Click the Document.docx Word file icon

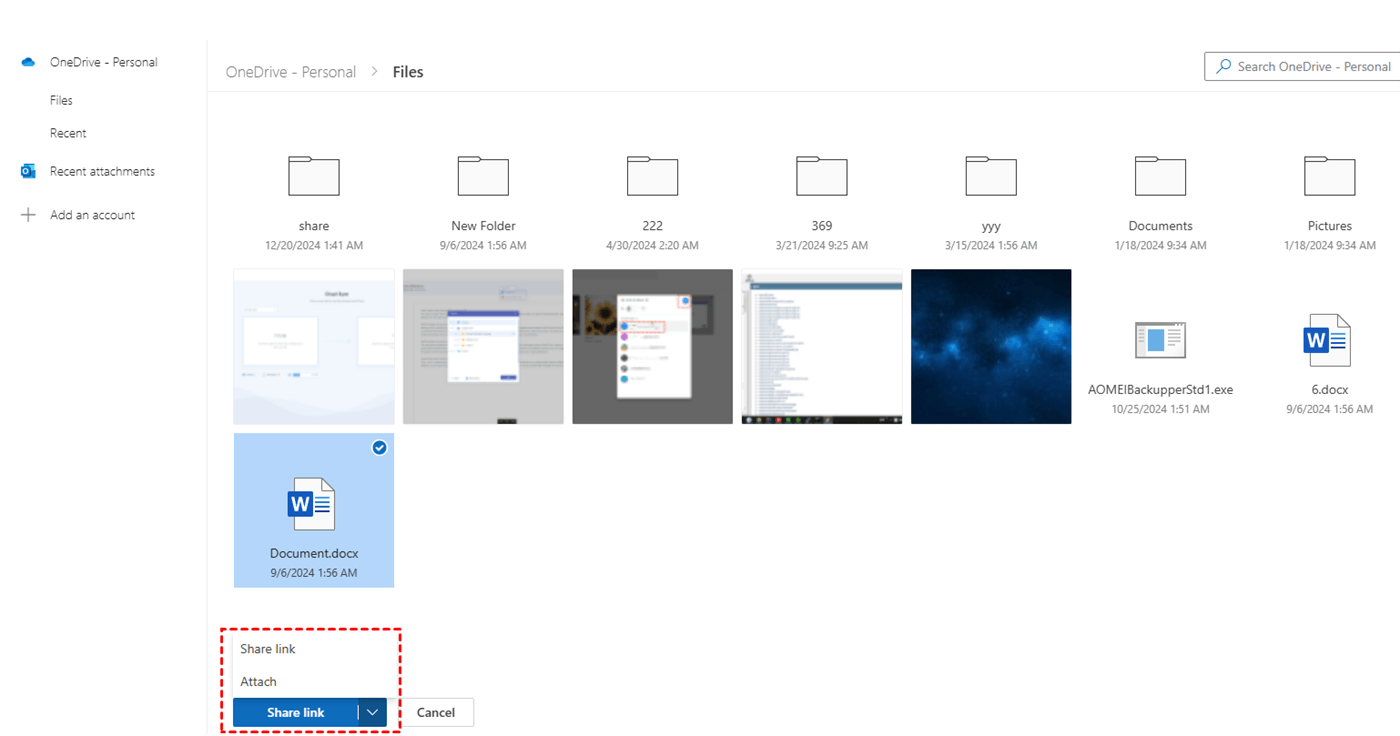(x=312, y=504)
